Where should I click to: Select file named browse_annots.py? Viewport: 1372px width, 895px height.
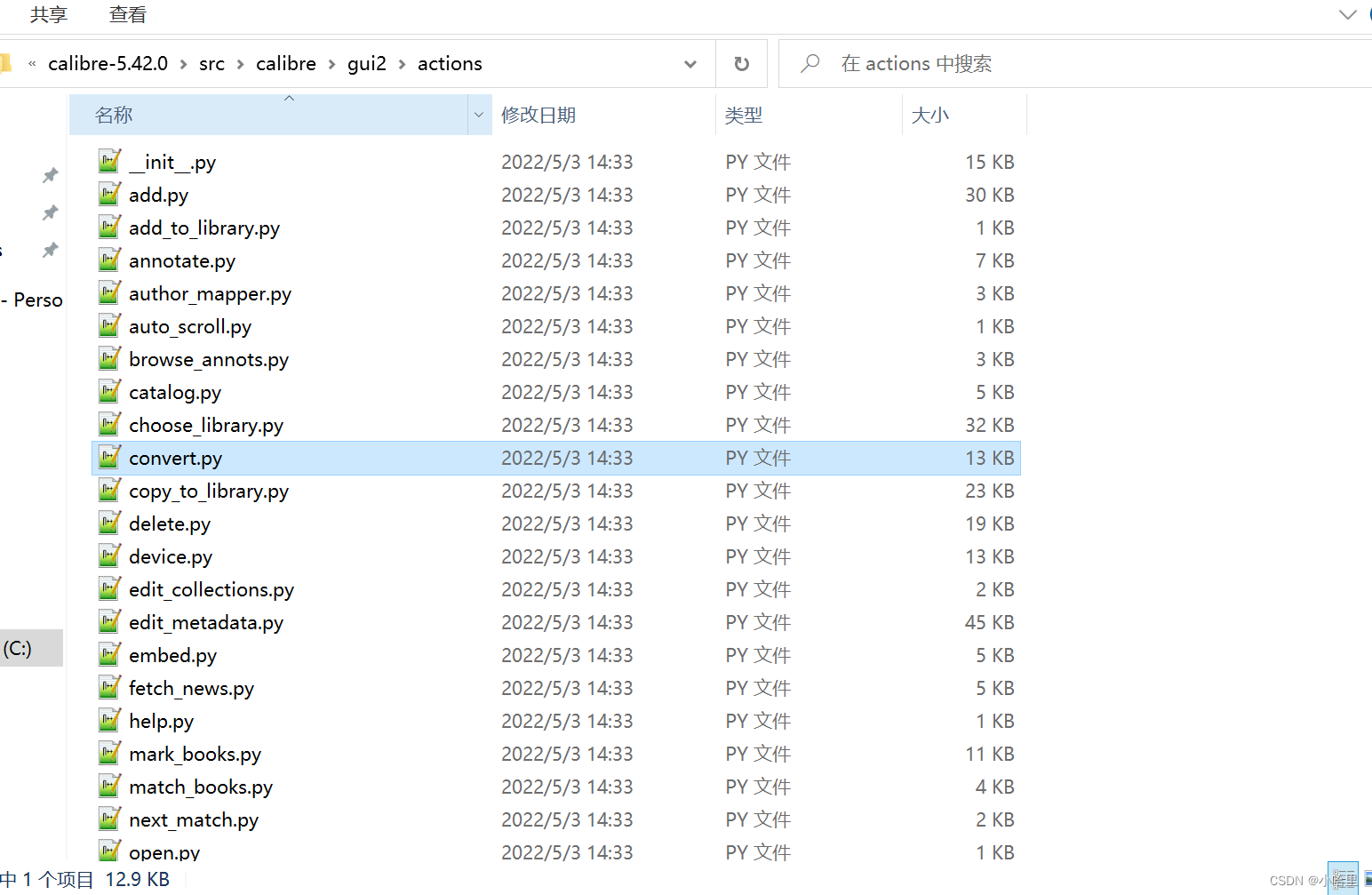tap(209, 359)
